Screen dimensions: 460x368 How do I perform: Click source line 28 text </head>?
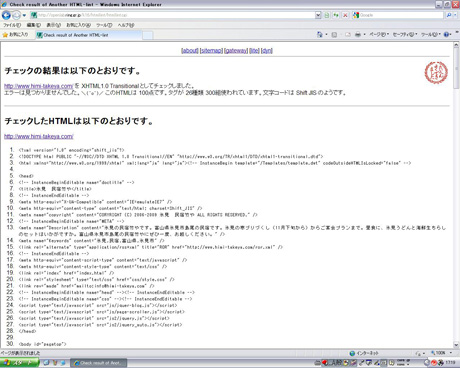pyautogui.click(x=27, y=331)
